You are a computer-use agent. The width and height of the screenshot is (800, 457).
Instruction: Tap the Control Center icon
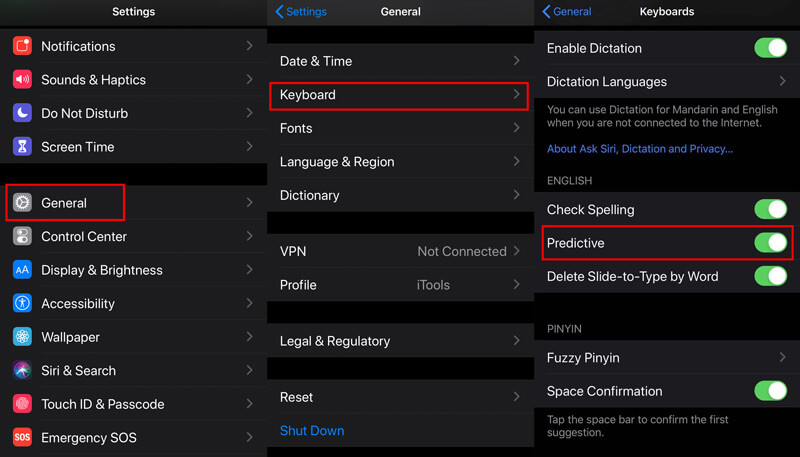22,237
